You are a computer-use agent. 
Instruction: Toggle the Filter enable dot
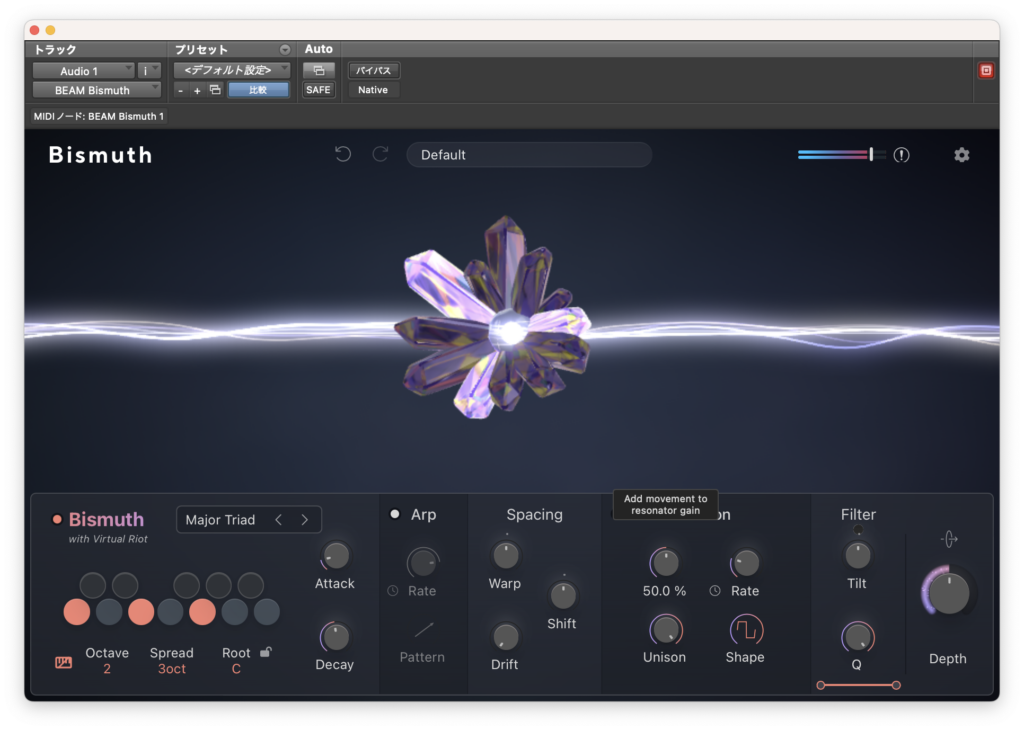pyautogui.click(x=857, y=530)
